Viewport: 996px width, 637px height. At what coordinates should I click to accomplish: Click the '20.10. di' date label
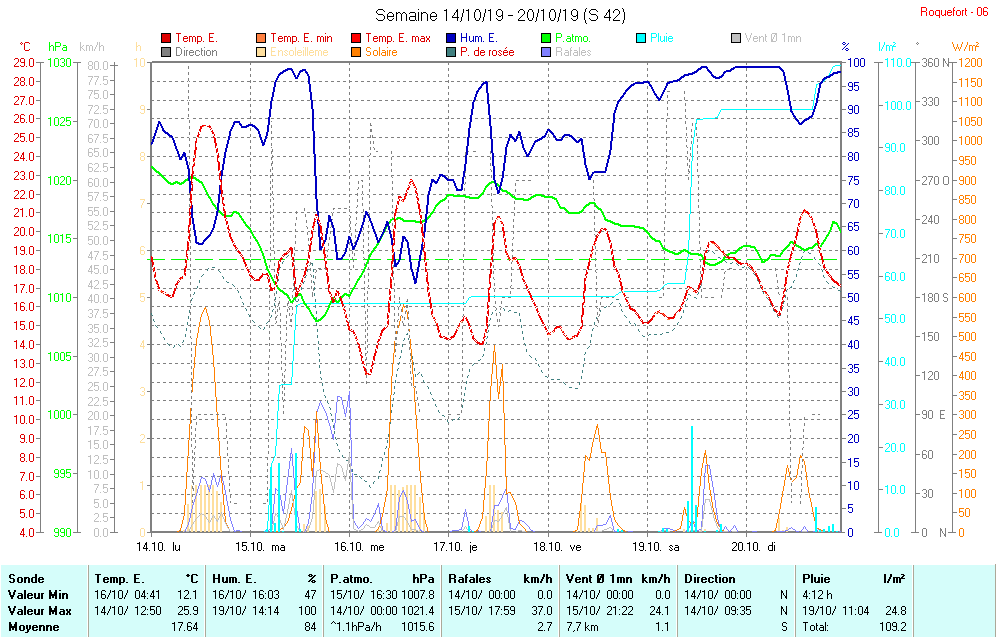pos(753,547)
